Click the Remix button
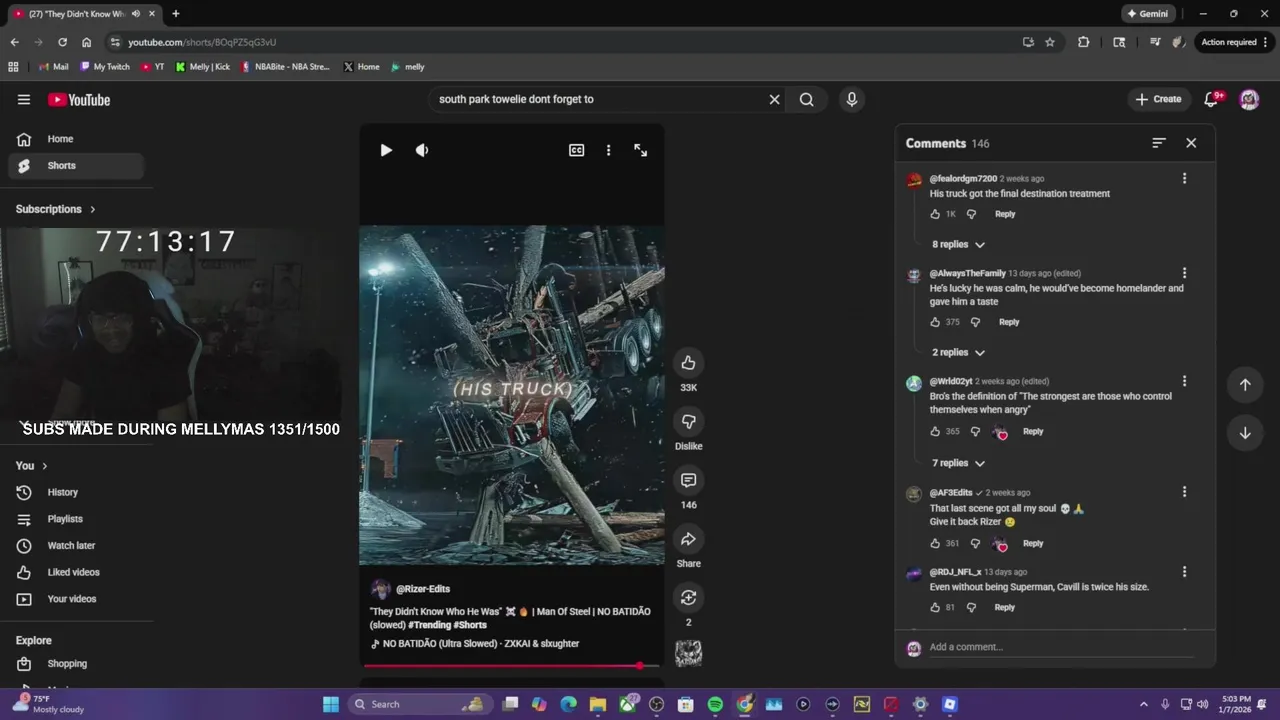 [x=688, y=598]
